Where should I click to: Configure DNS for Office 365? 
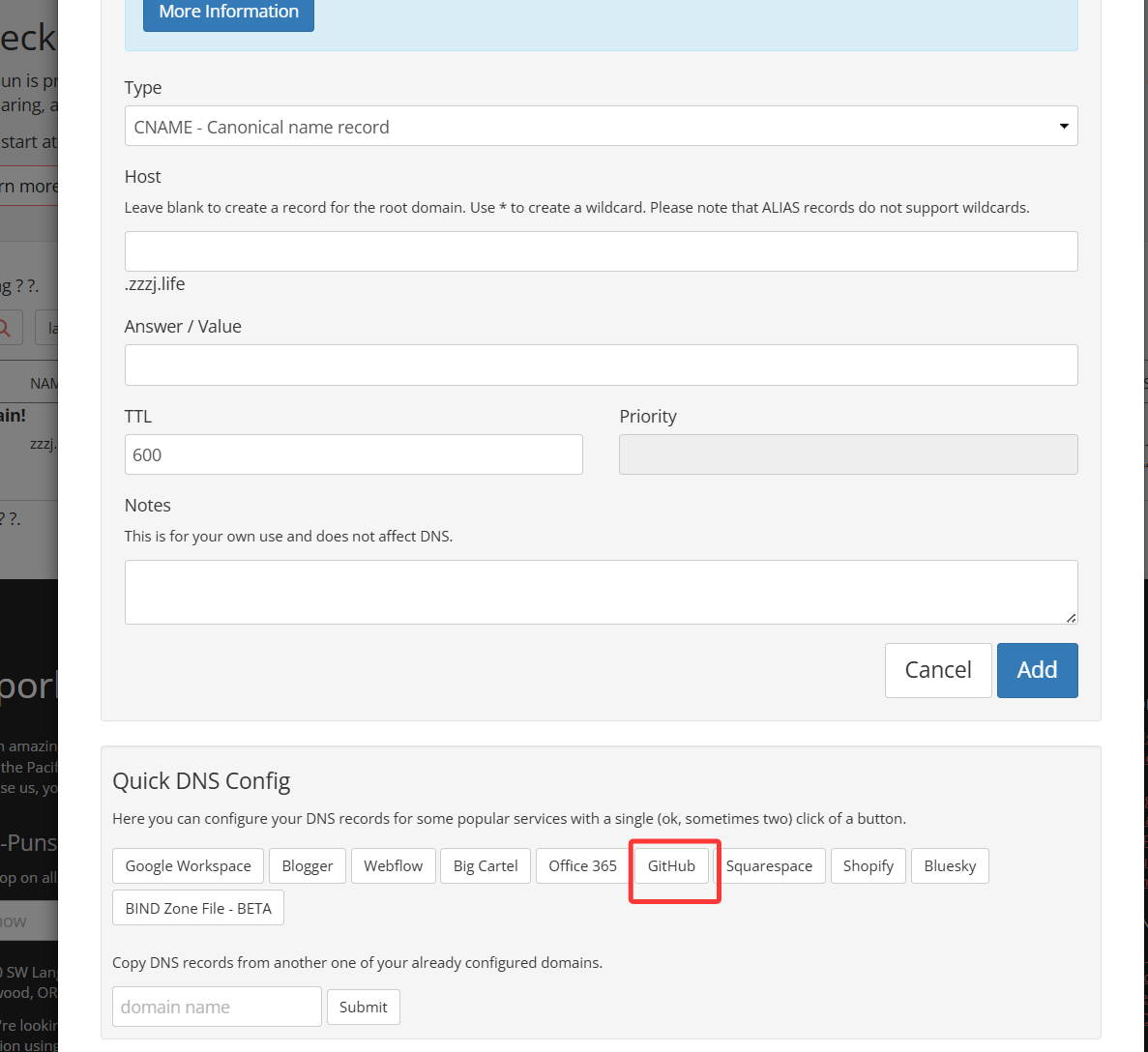pyautogui.click(x=583, y=866)
